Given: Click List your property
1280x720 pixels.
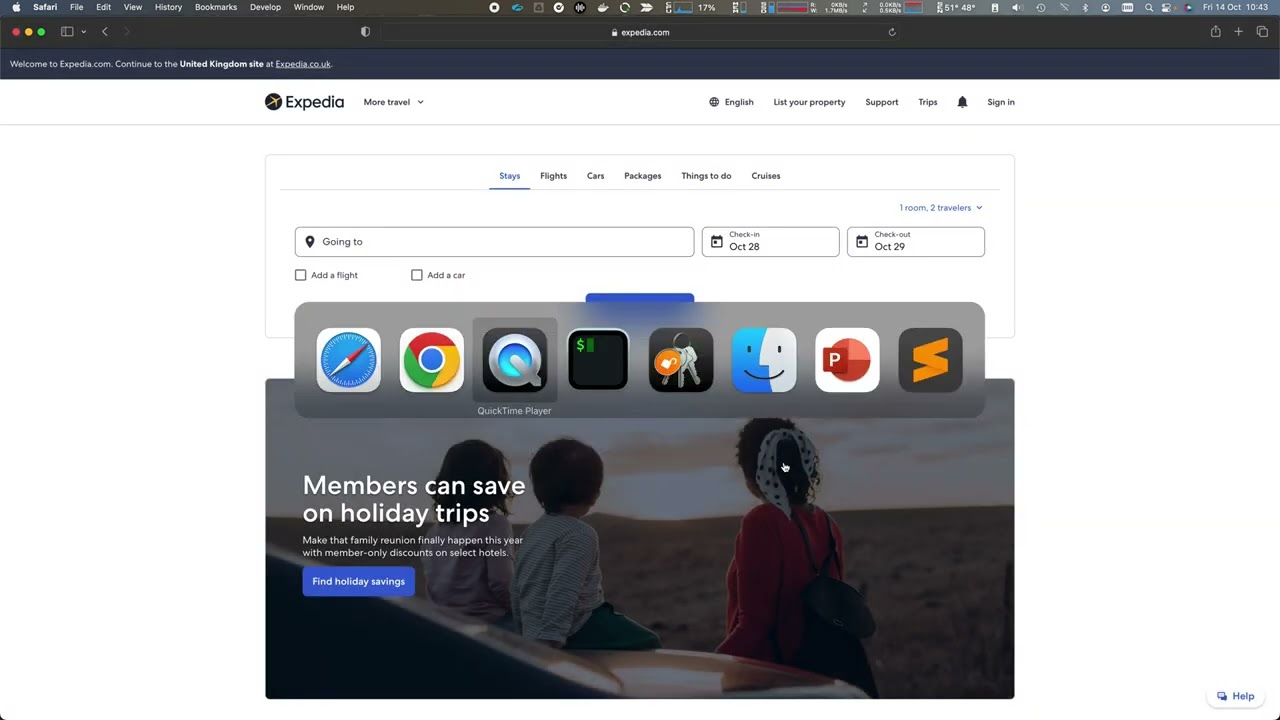Looking at the screenshot, I should (x=809, y=102).
